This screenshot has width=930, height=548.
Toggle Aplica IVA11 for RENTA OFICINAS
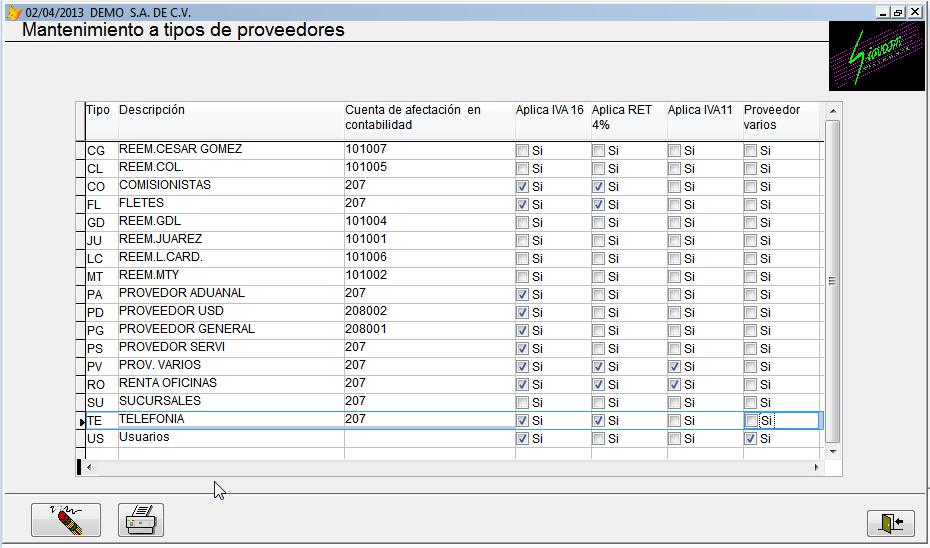pos(674,384)
